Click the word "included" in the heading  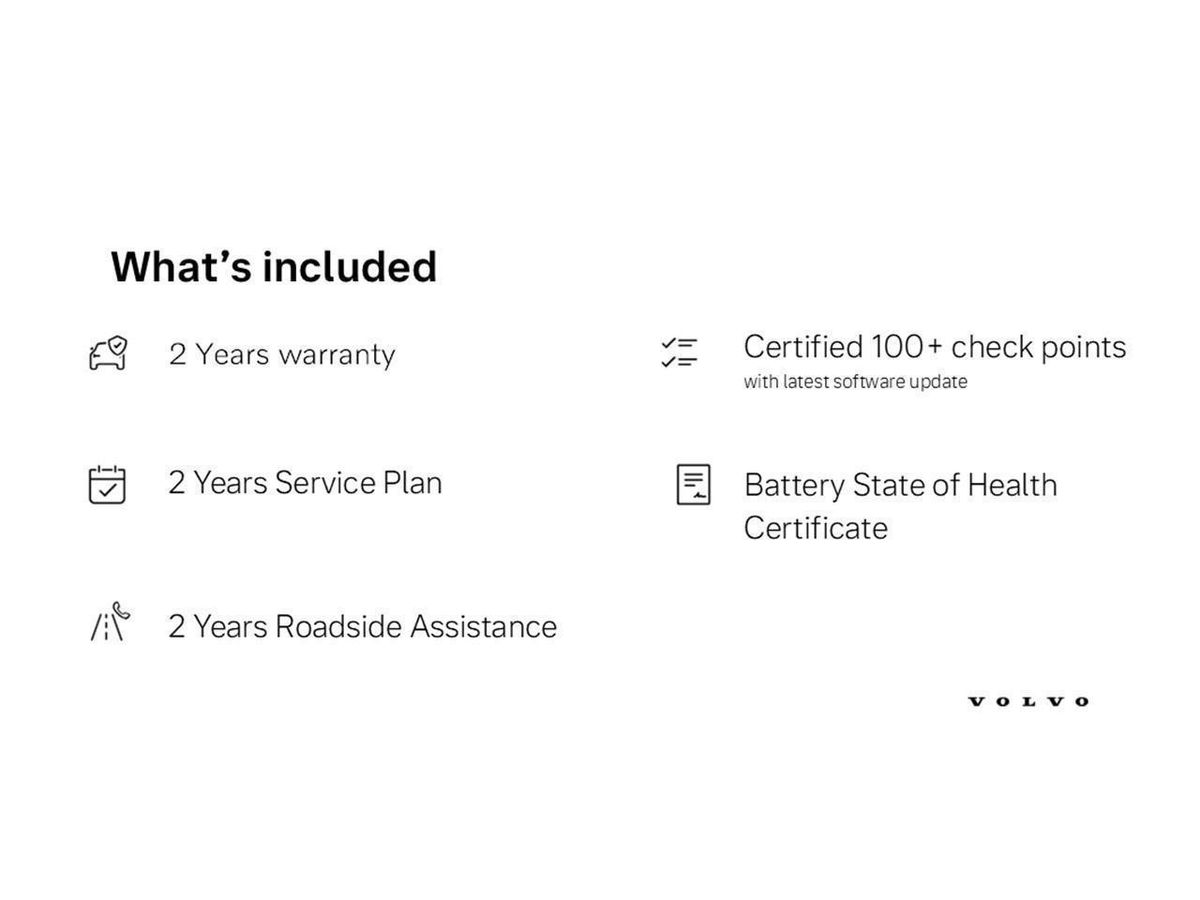click(x=350, y=267)
